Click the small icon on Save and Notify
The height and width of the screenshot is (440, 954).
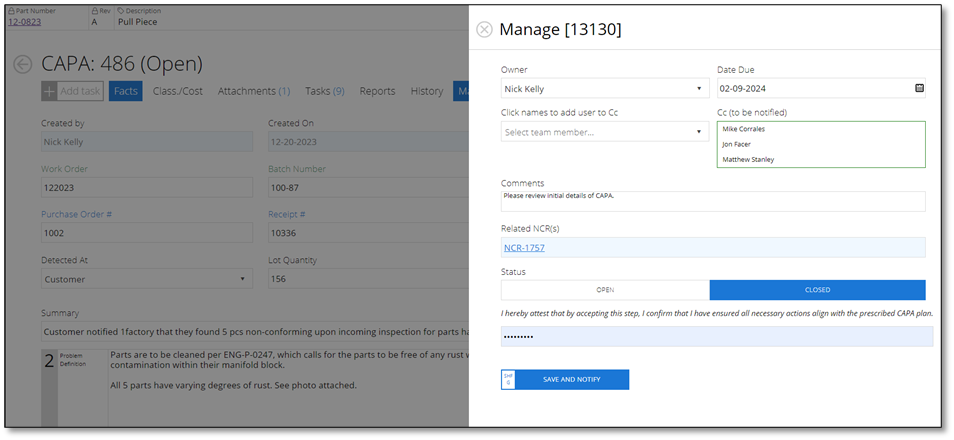coord(508,379)
